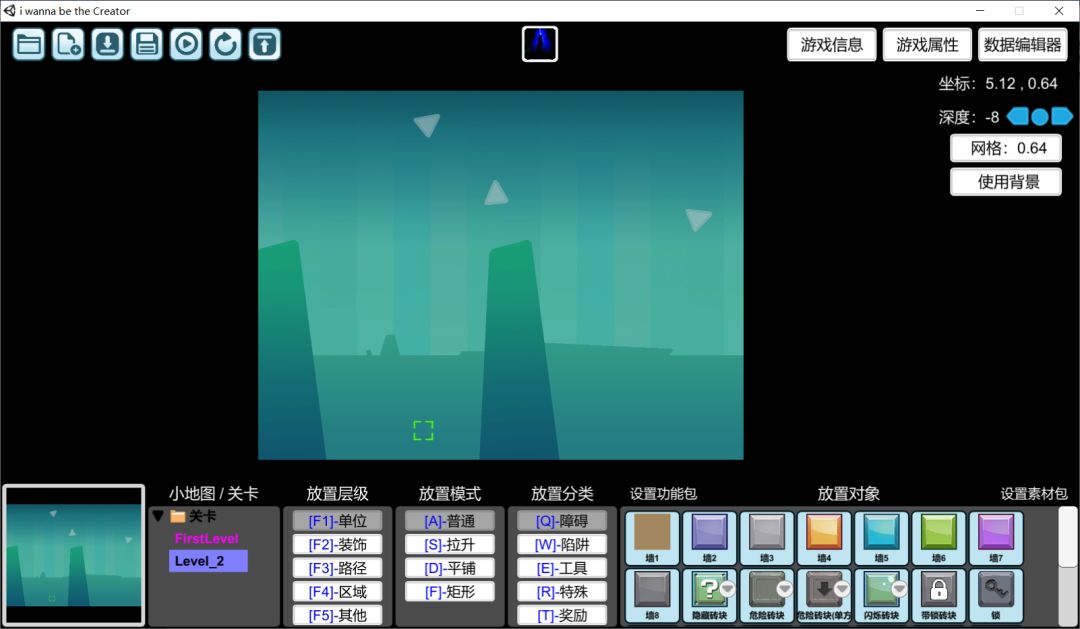
Task: Open the 游戏信息 tab
Action: pyautogui.click(x=832, y=45)
